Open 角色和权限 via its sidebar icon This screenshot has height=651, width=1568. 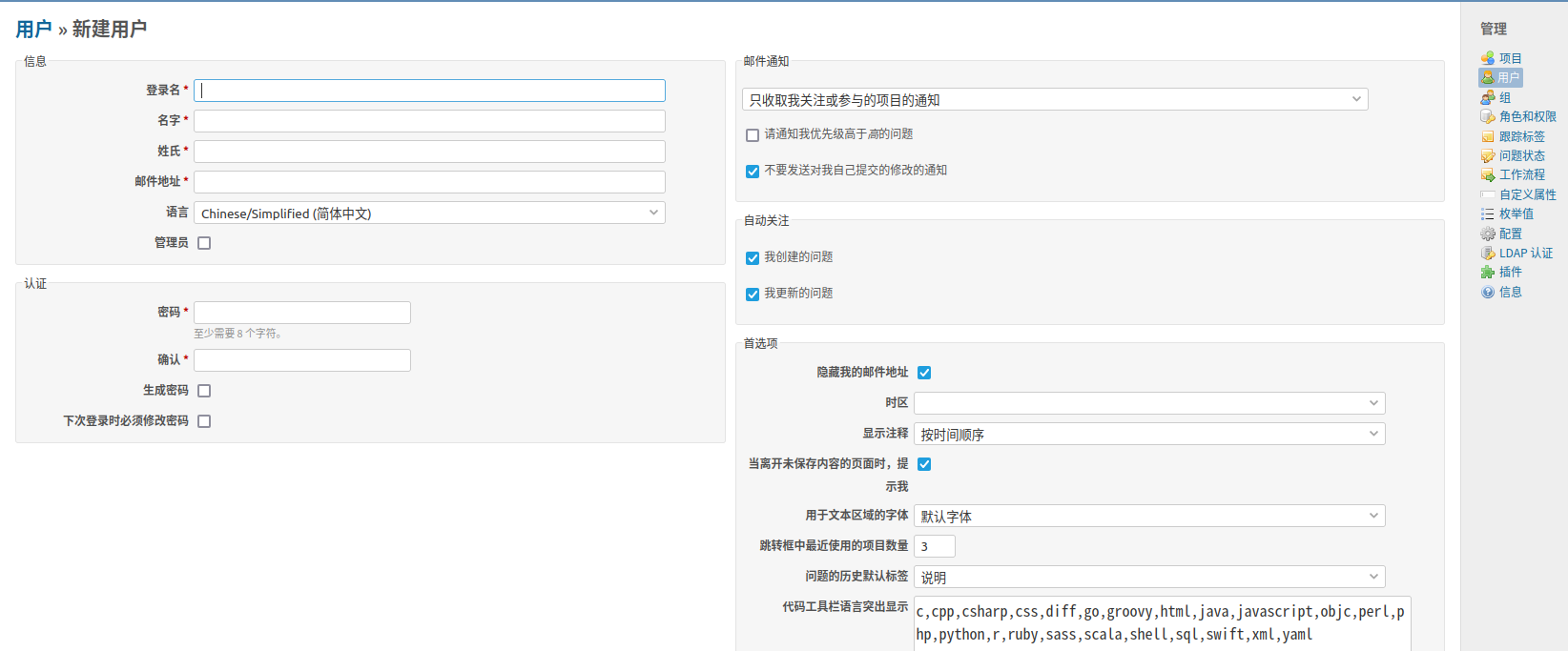1487,116
